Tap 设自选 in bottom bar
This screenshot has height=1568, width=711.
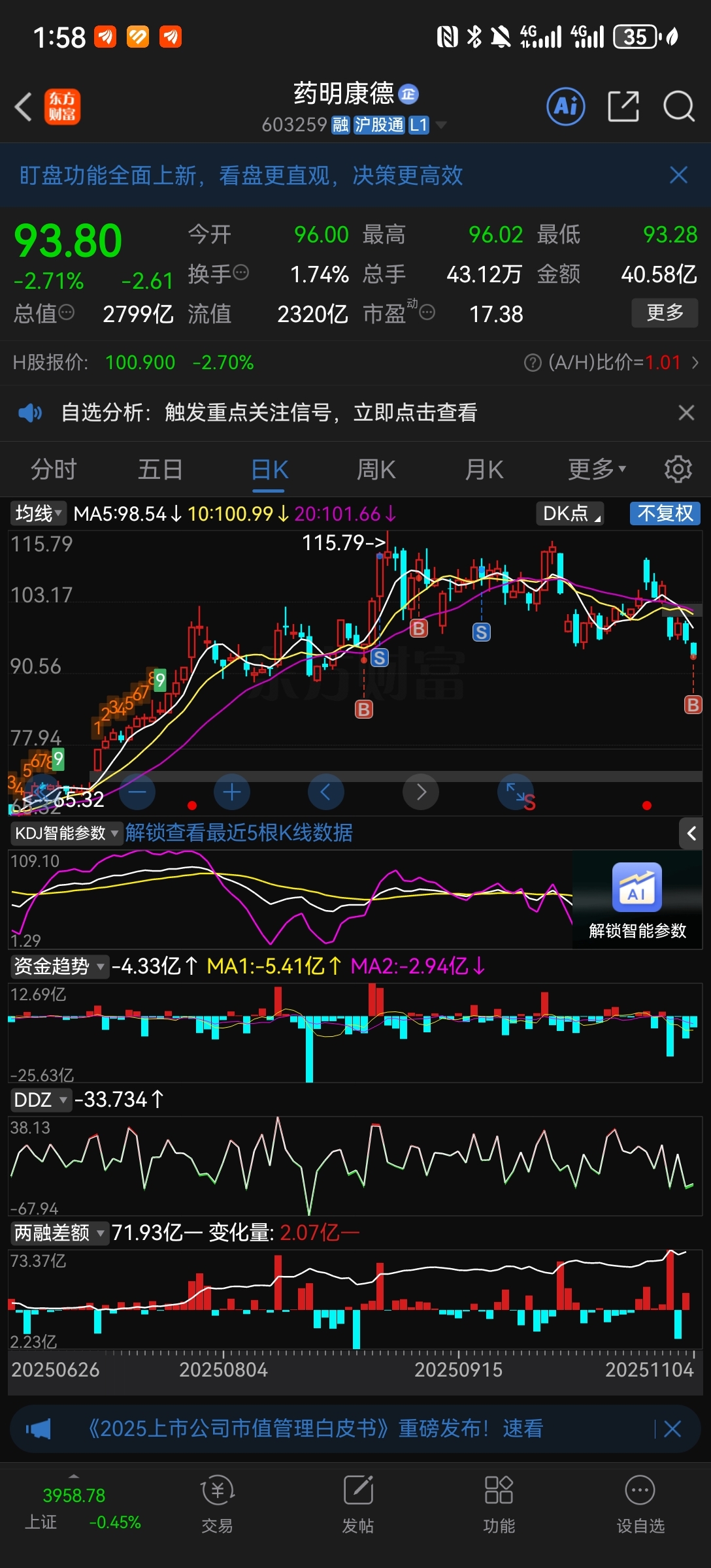tap(640, 1505)
